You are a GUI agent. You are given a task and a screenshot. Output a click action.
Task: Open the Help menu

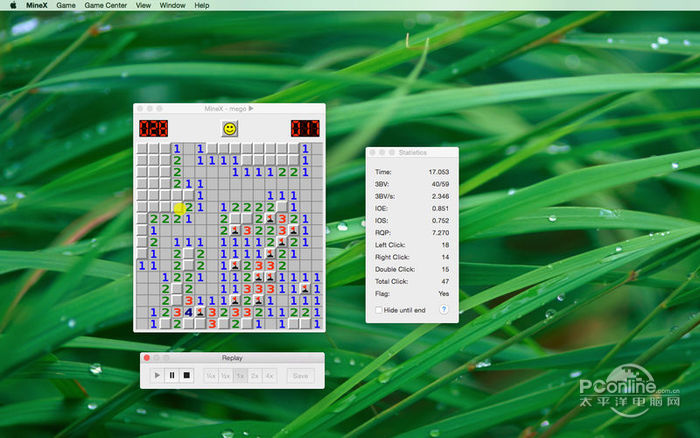pos(202,5)
